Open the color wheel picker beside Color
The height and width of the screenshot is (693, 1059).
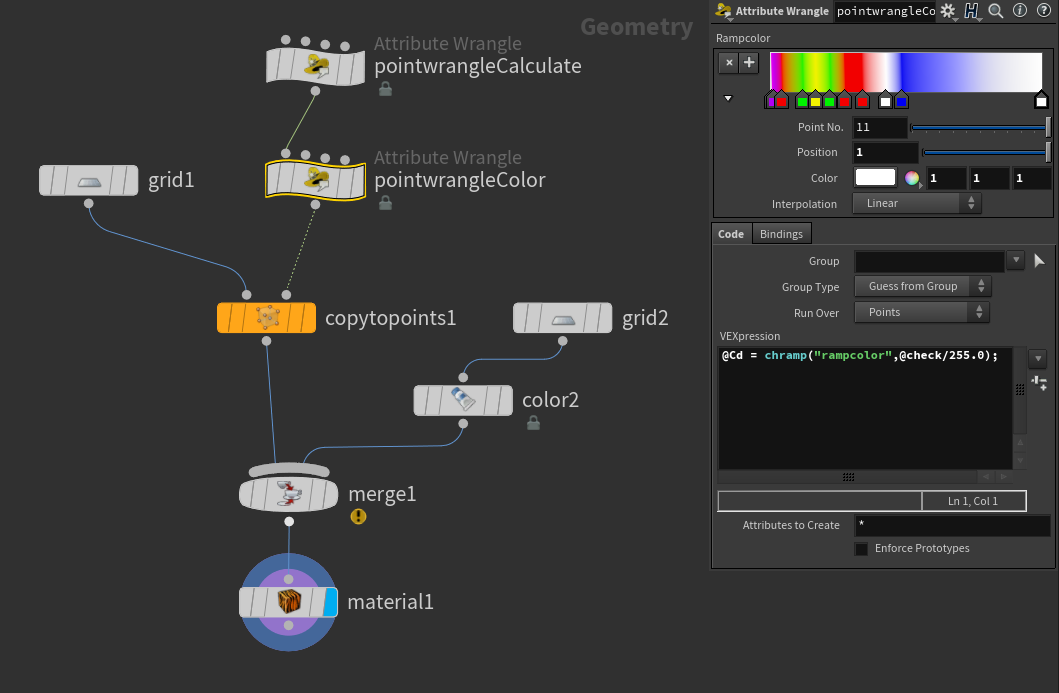pyautogui.click(x=912, y=179)
